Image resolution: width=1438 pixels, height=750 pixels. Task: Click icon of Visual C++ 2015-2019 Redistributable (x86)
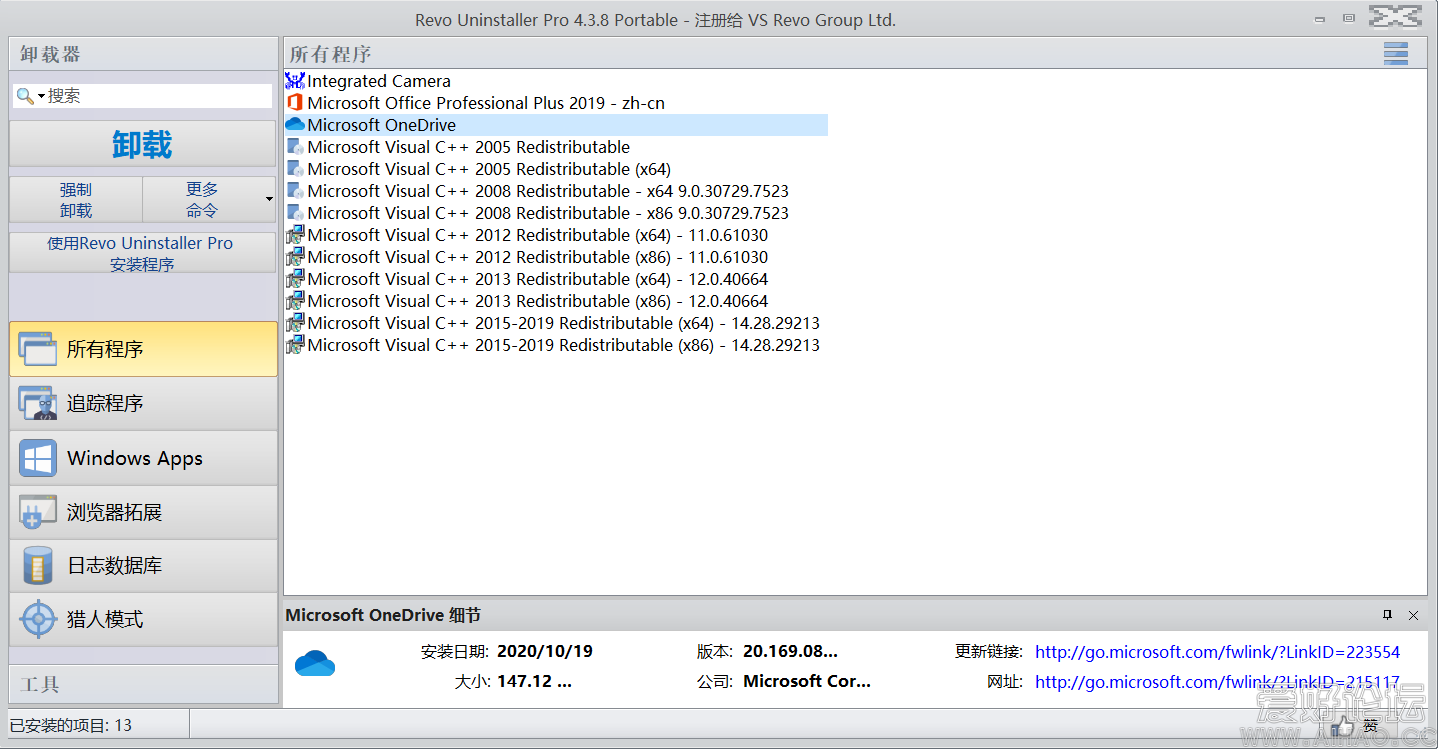[295, 345]
